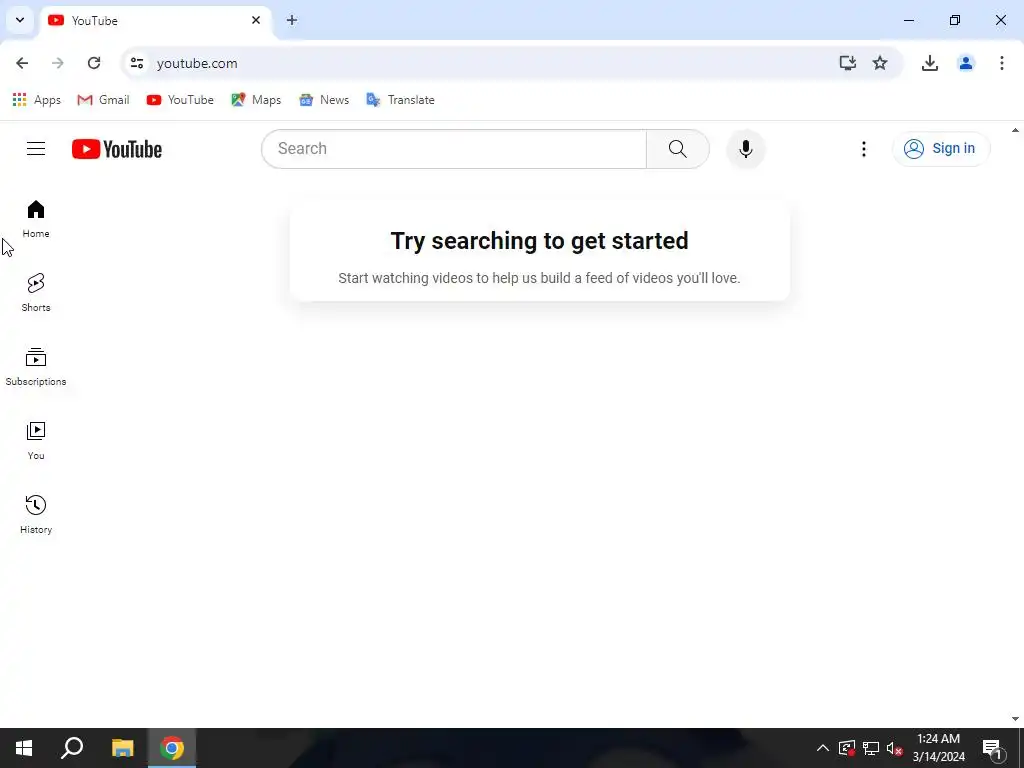Start voice search with microphone icon
The image size is (1024, 768).
pos(746,149)
